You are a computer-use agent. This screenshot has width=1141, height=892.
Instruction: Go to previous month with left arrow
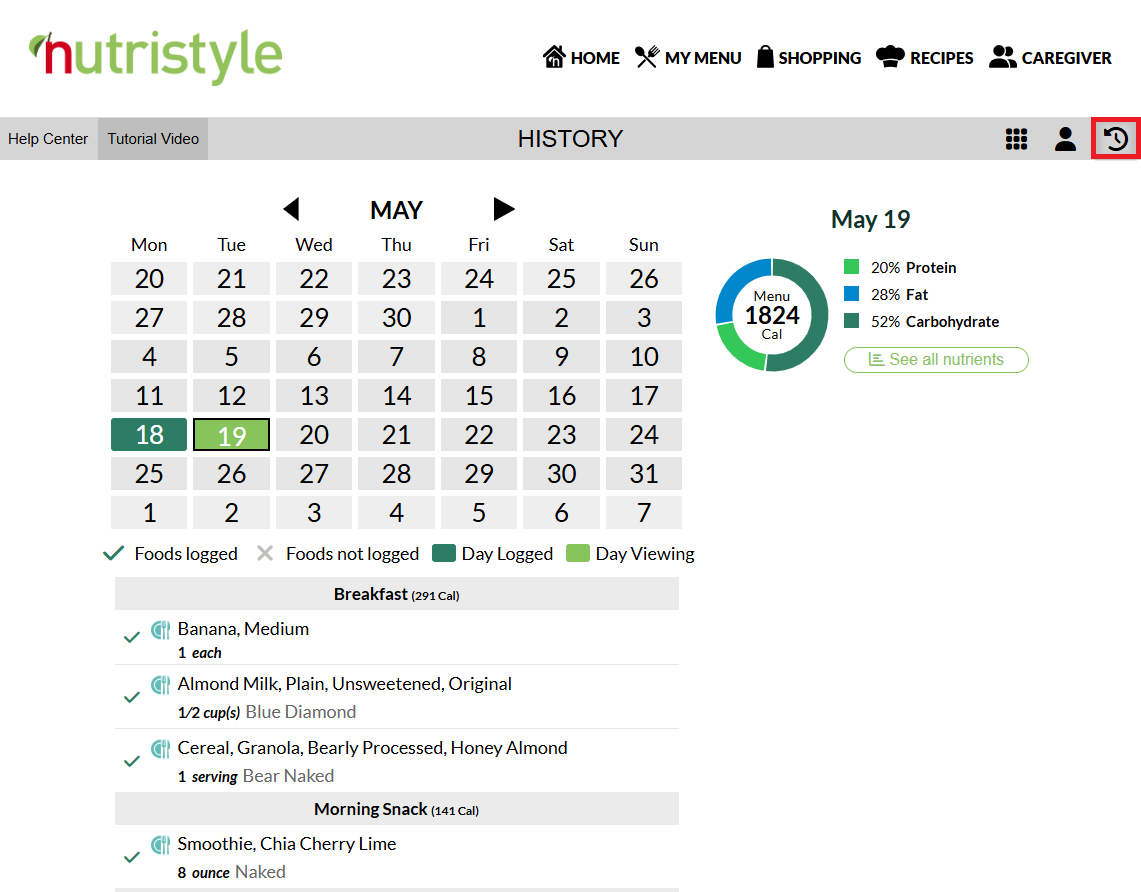(291, 209)
